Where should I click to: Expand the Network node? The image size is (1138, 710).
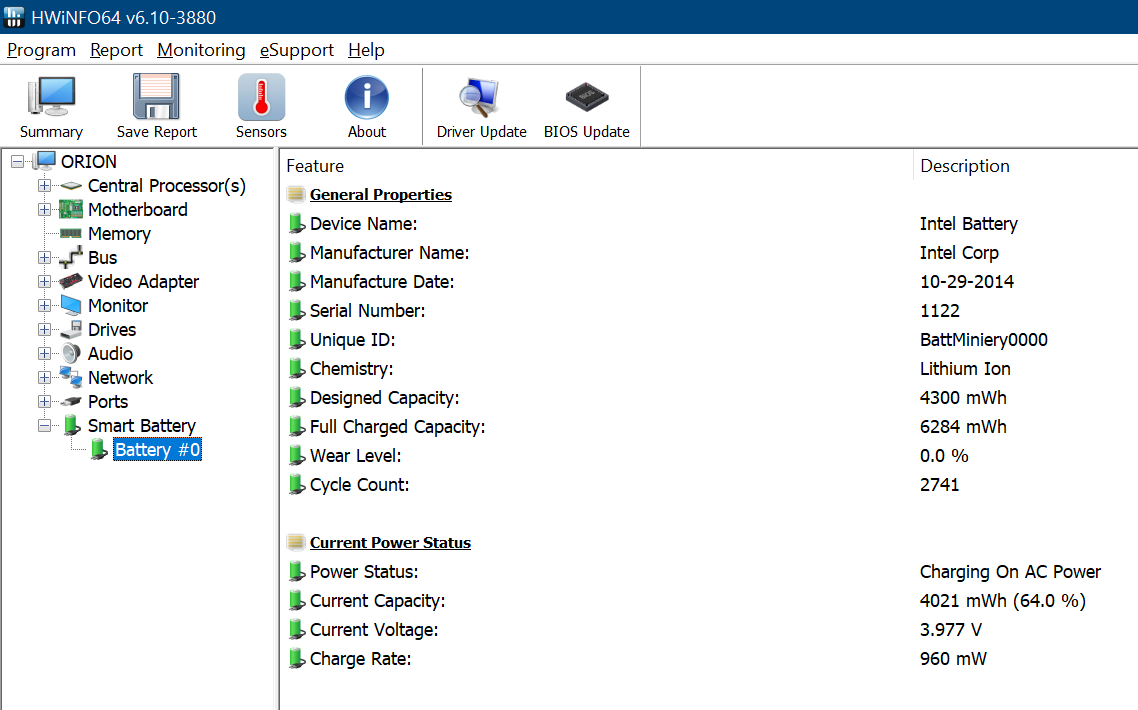click(x=44, y=378)
